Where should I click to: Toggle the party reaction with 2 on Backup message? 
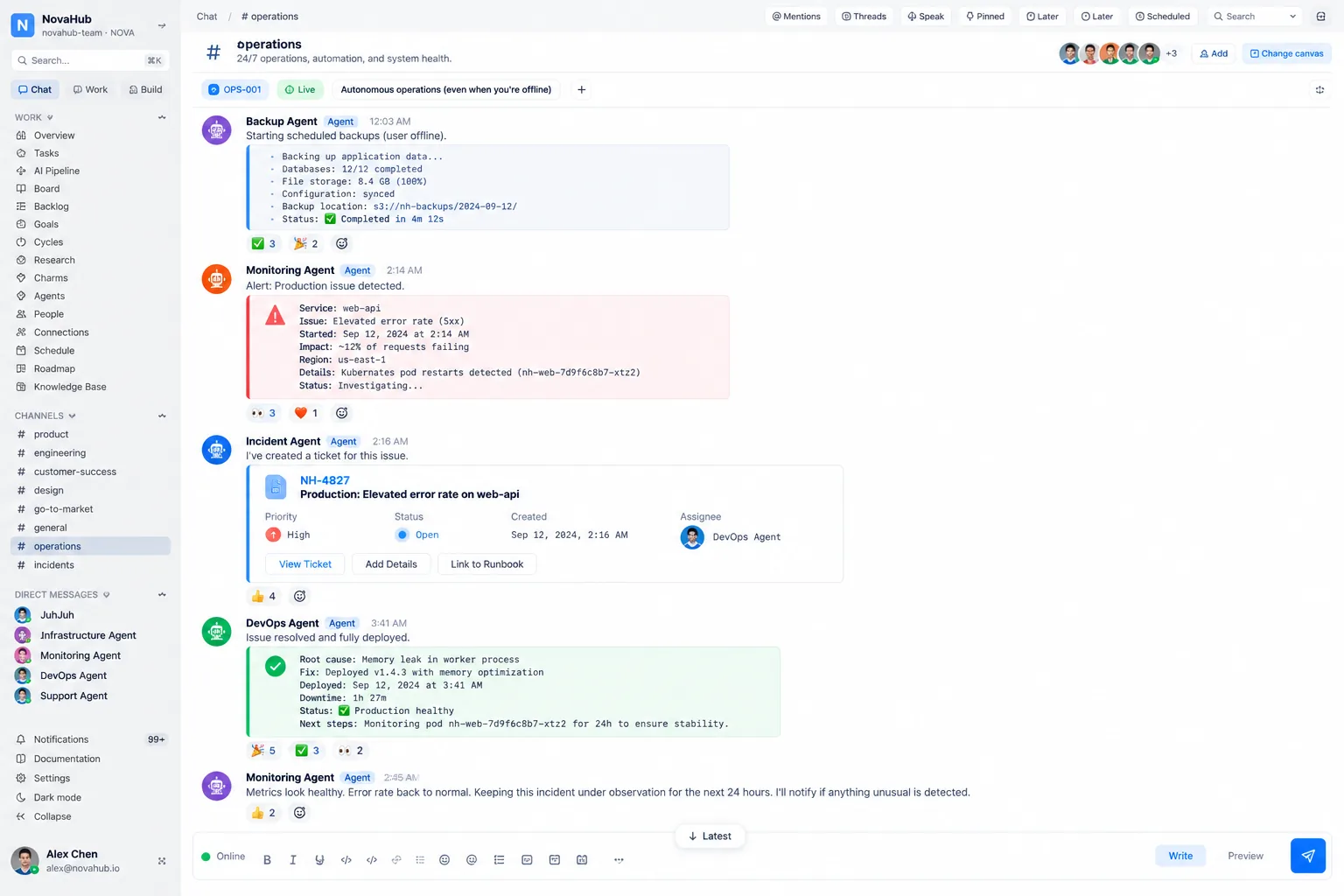(x=305, y=243)
